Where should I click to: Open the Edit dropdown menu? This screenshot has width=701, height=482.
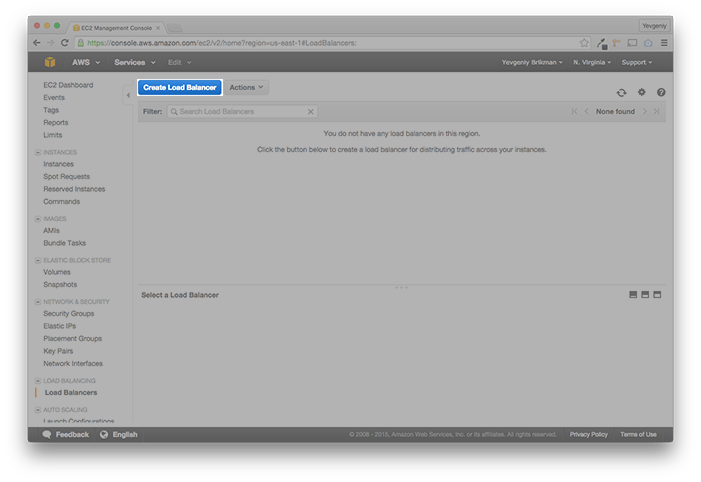[x=180, y=62]
